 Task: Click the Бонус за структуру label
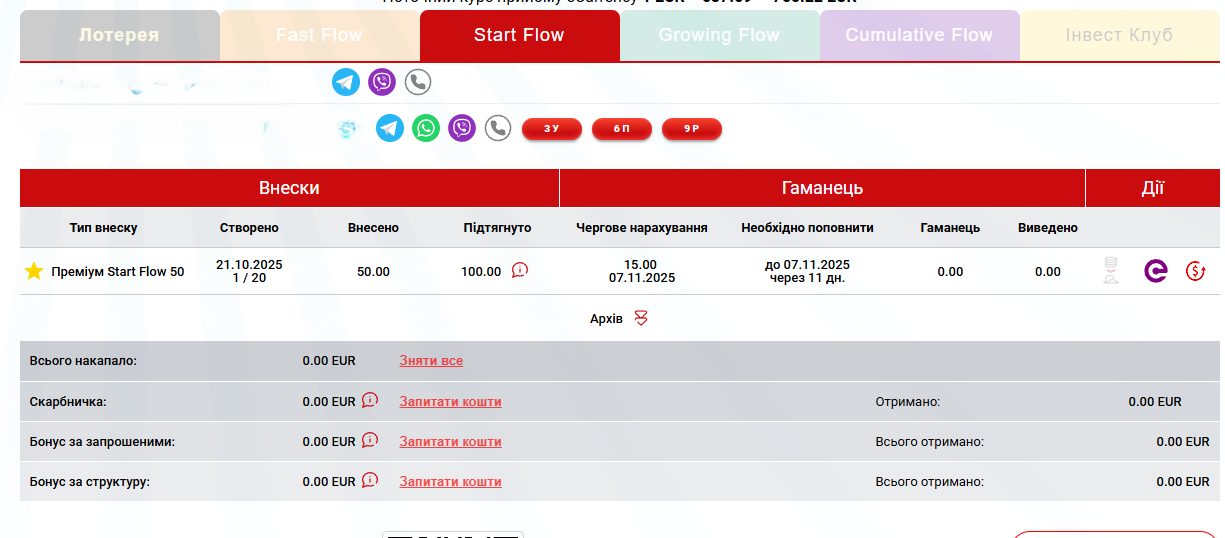coord(90,481)
